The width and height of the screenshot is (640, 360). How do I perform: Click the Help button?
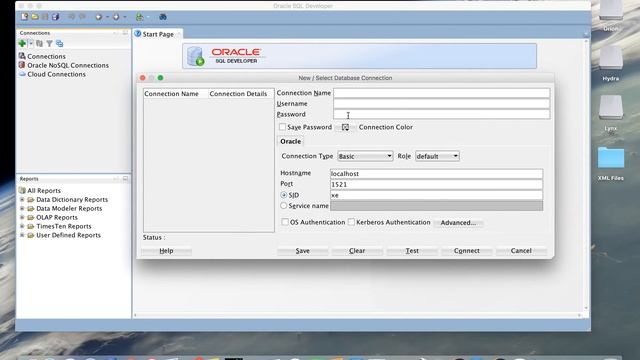click(166, 251)
